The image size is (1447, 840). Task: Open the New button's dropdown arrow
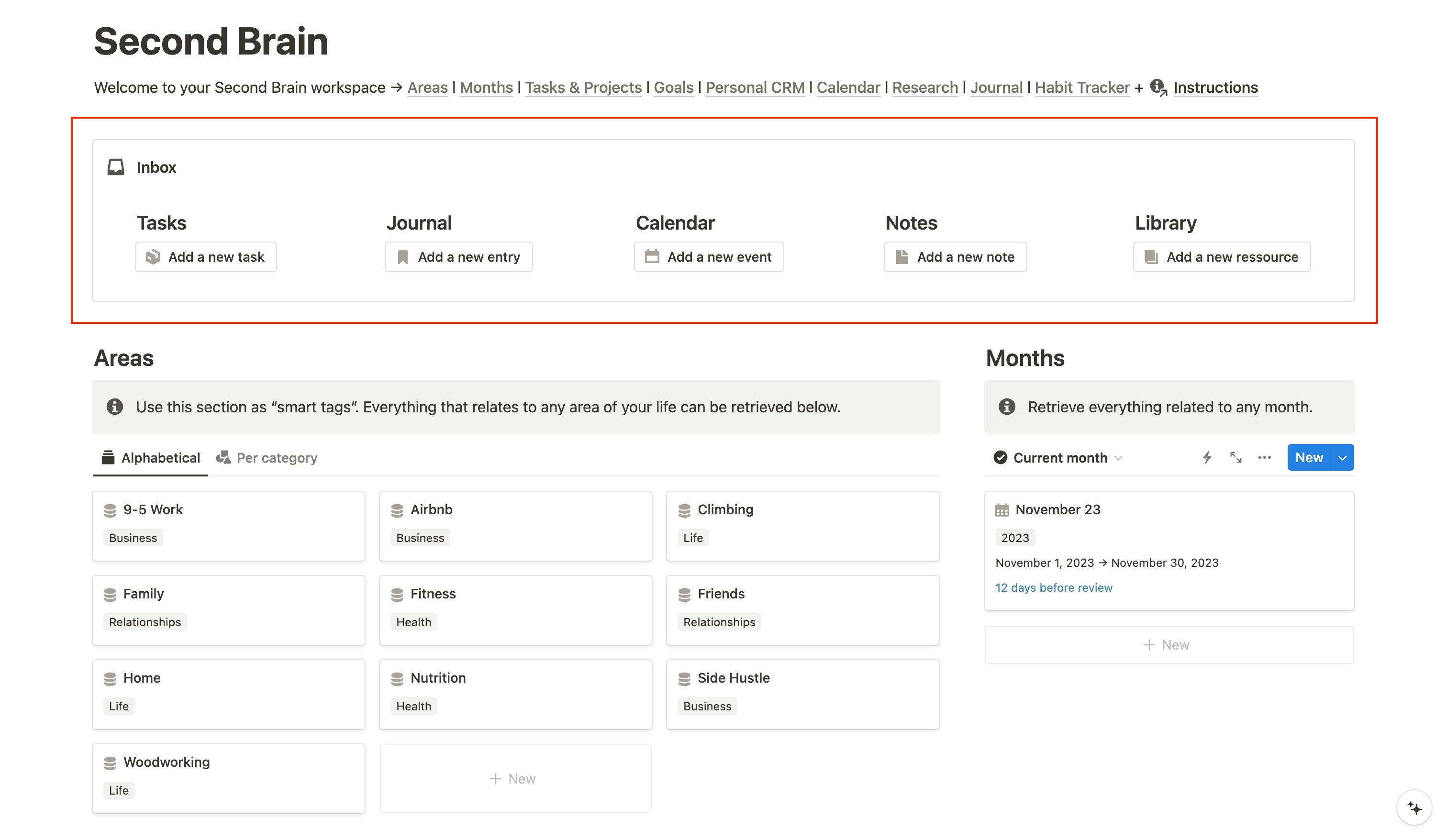[x=1343, y=457]
